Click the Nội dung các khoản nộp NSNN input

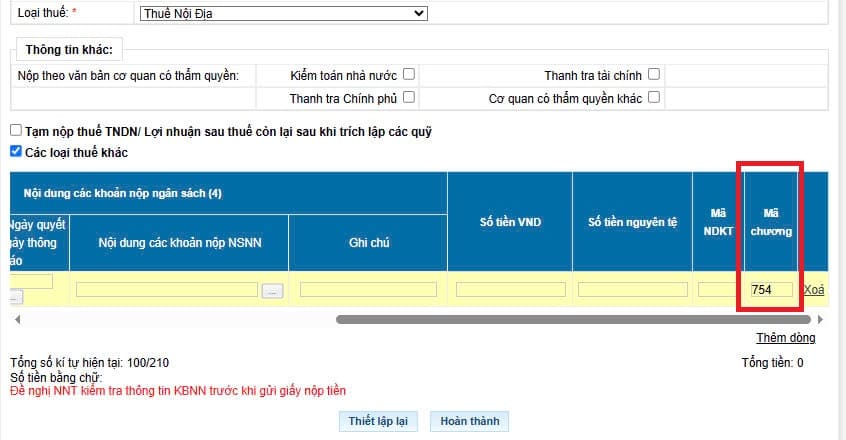tap(167, 290)
